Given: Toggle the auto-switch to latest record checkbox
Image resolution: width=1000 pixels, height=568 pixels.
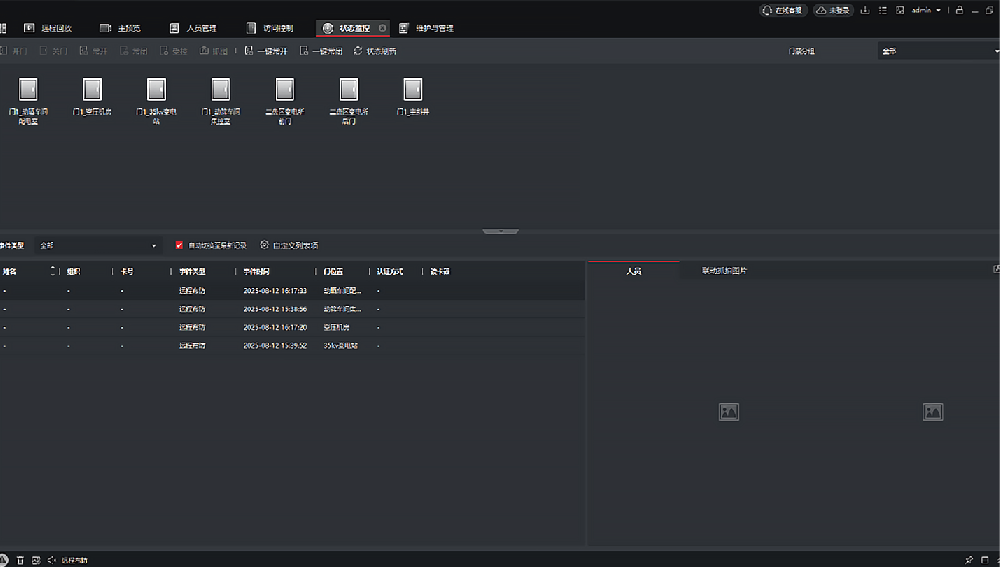Looking at the screenshot, I should pyautogui.click(x=180, y=245).
